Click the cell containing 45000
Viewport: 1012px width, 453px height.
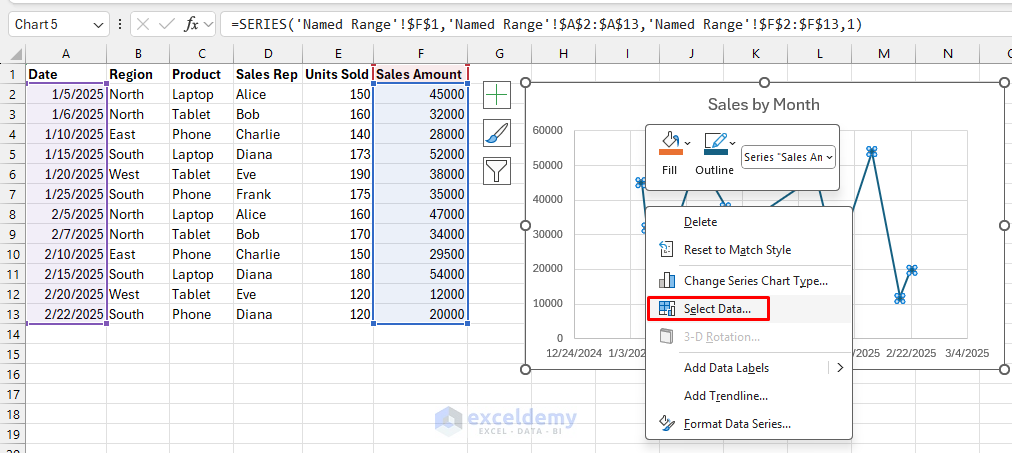pos(421,94)
